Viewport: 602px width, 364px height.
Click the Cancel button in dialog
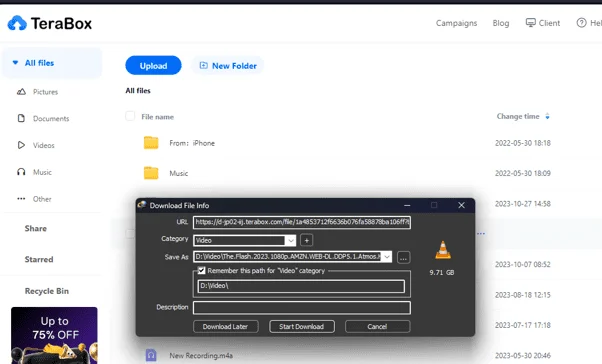click(x=377, y=327)
